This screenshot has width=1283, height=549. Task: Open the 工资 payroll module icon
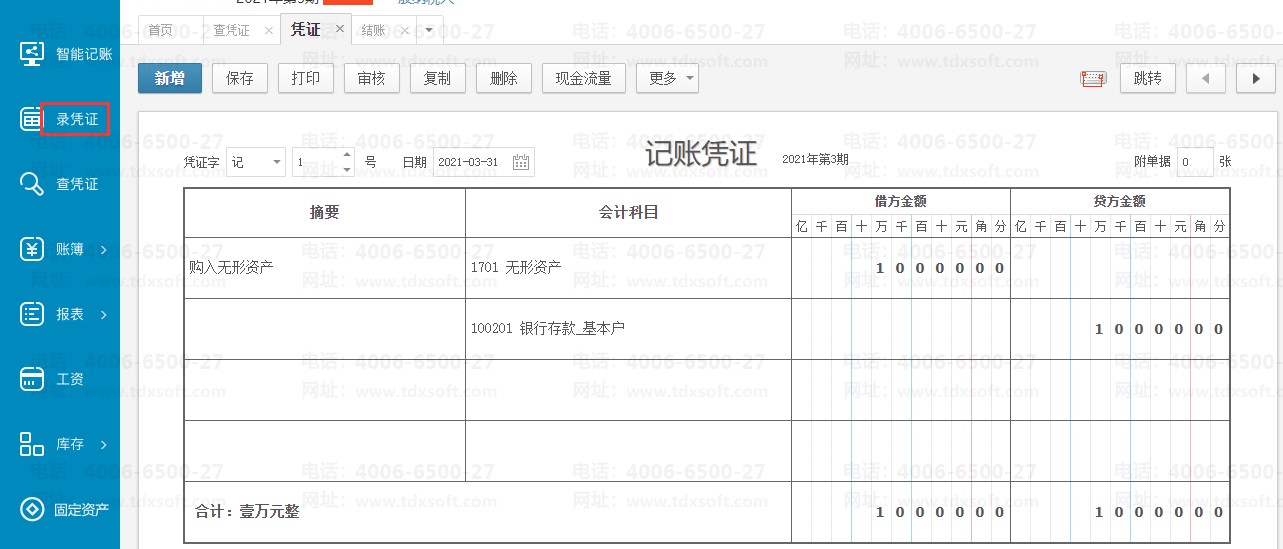click(x=32, y=379)
